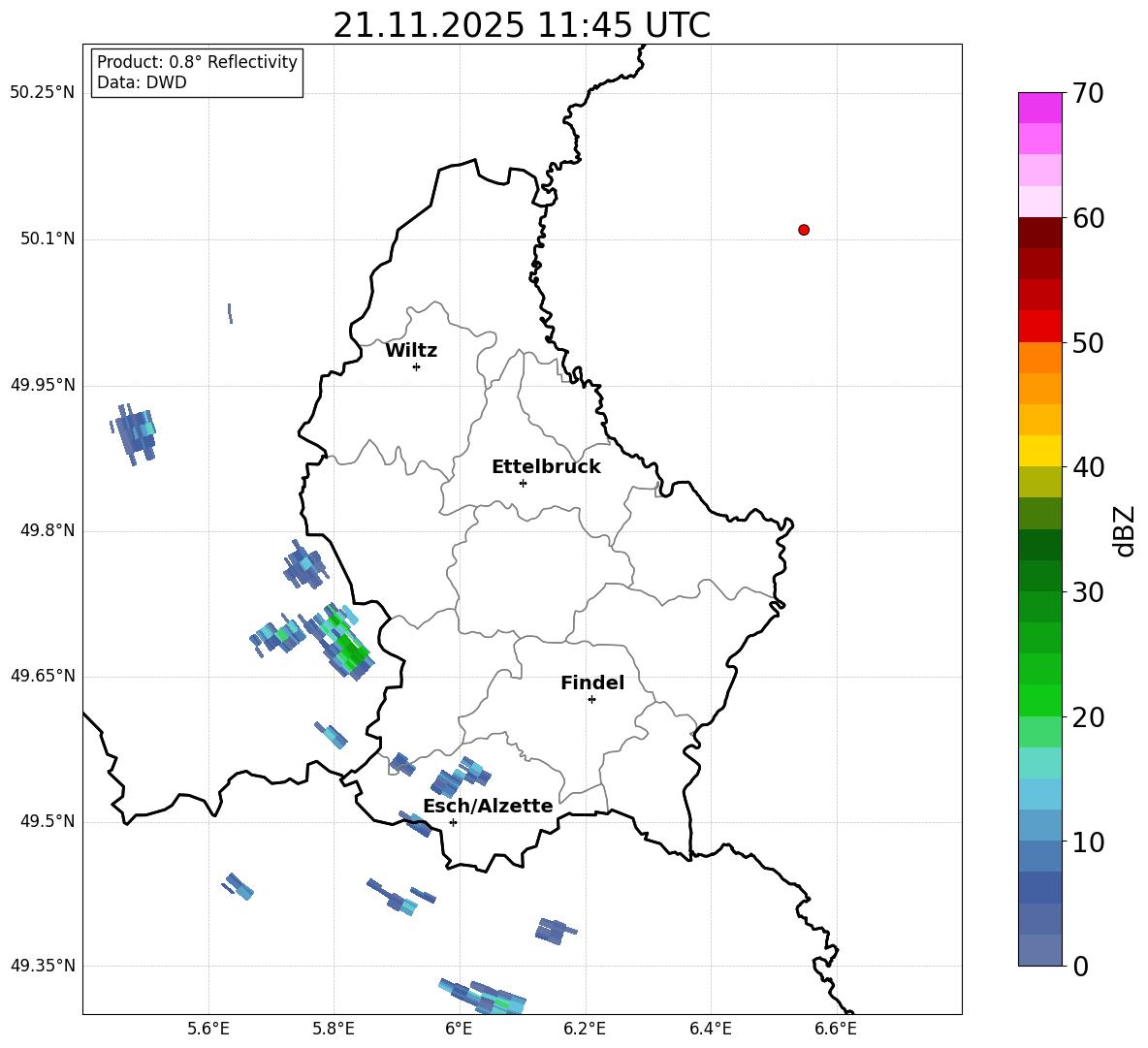This screenshot has width=1148, height=1048.
Task: Click the 49.35°N latitude label
Action: tap(43, 966)
